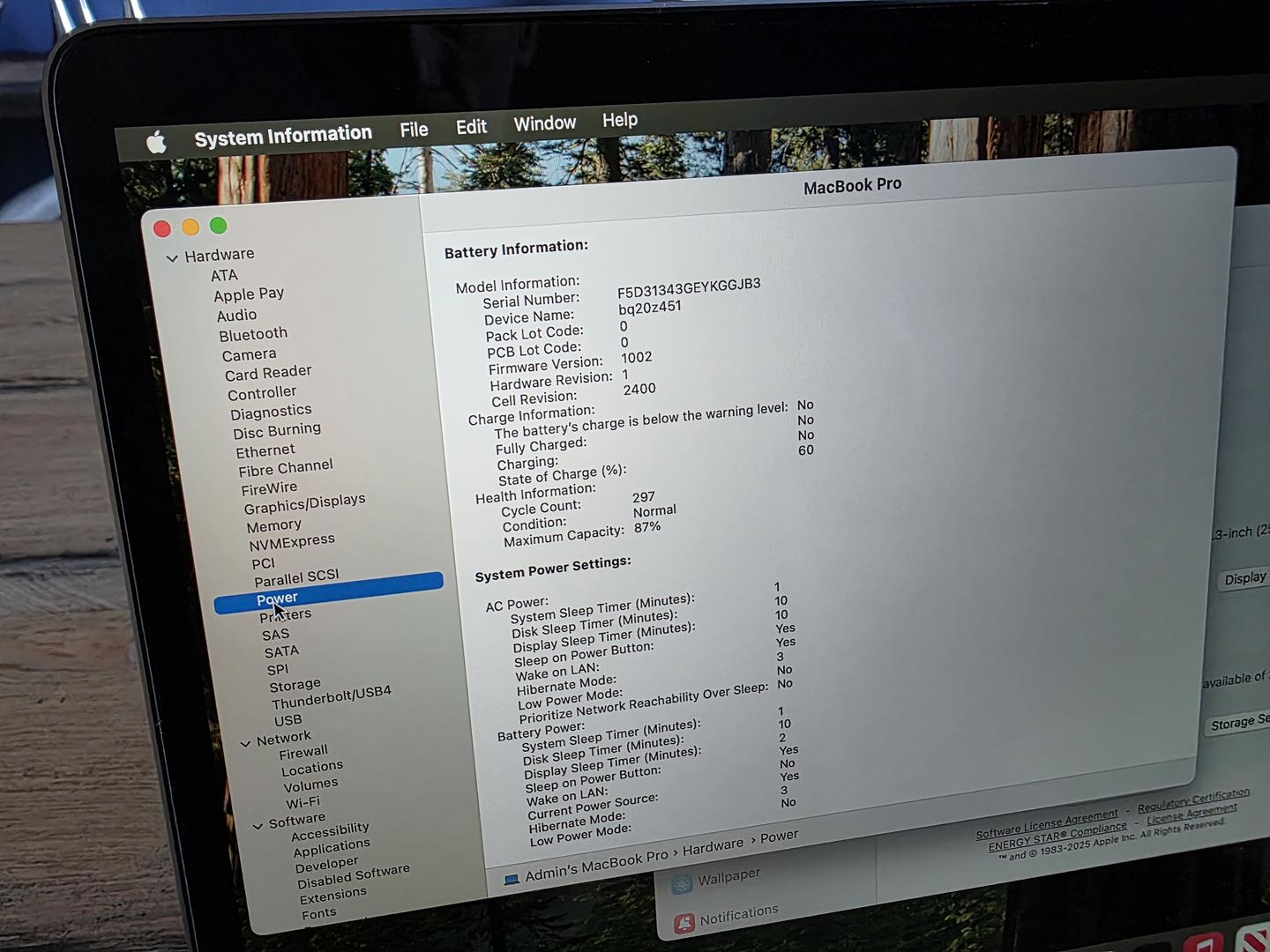Select Audio in the sidebar
Image resolution: width=1270 pixels, height=952 pixels.
pyautogui.click(x=237, y=316)
